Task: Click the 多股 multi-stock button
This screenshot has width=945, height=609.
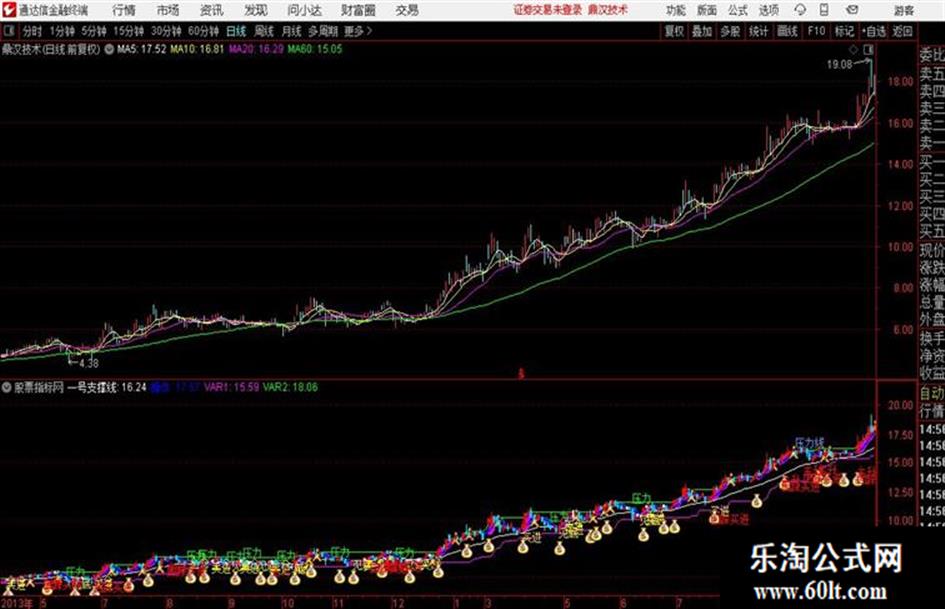Action: 730,31
